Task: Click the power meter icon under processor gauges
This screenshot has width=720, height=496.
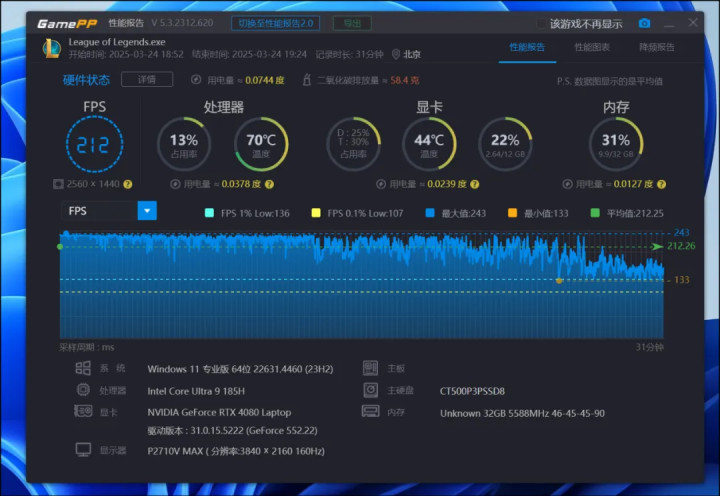Action: tap(175, 184)
